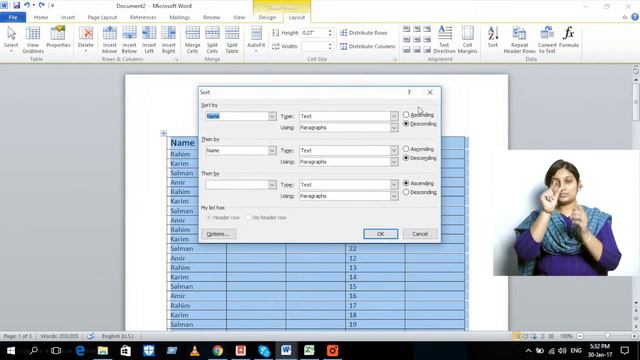Open AutoFit options
This screenshot has height=360, width=640.
[256, 40]
